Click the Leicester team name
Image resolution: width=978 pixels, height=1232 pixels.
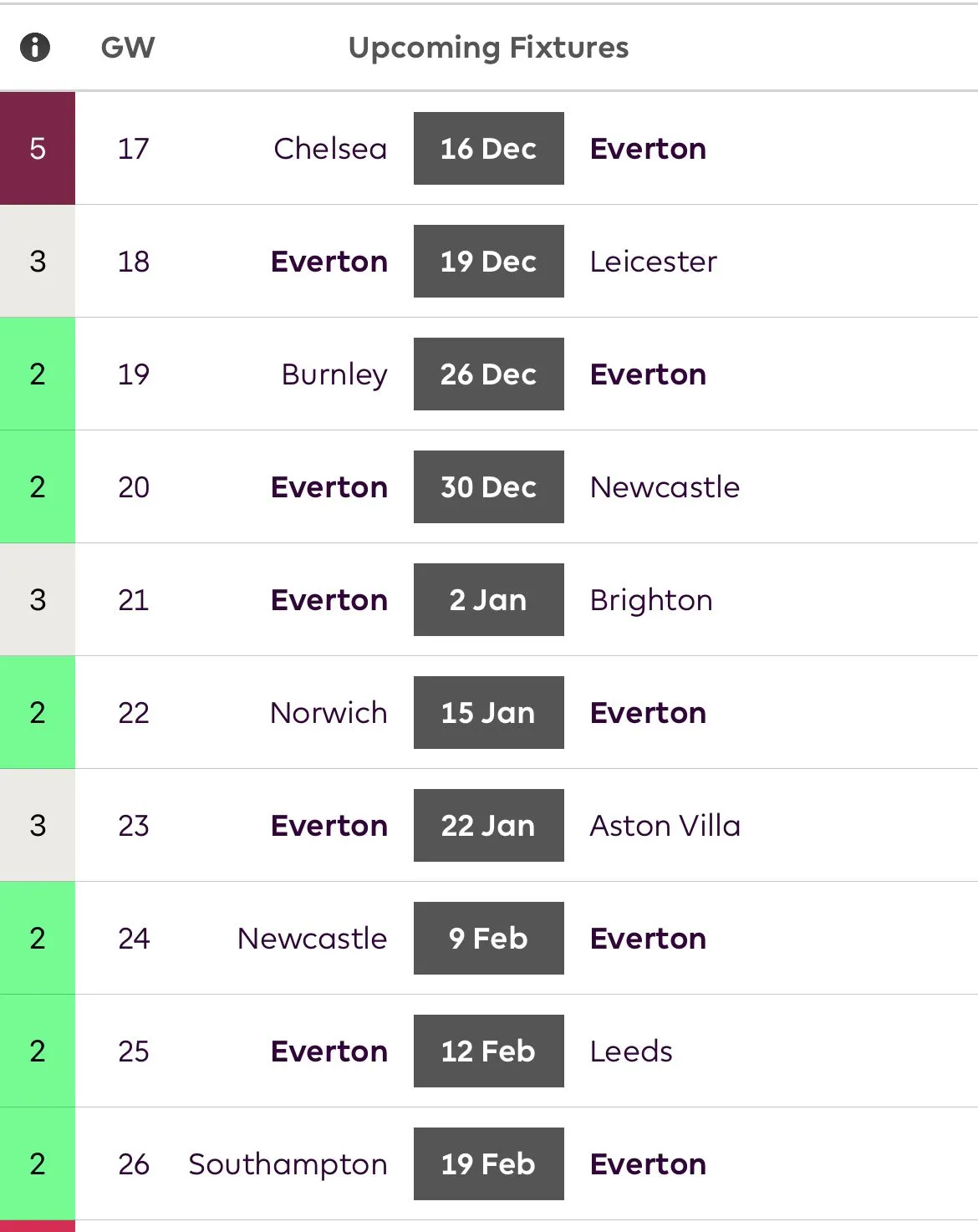pyautogui.click(x=653, y=262)
